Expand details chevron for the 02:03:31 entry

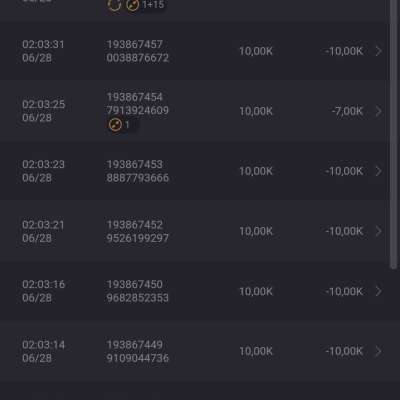[378, 51]
